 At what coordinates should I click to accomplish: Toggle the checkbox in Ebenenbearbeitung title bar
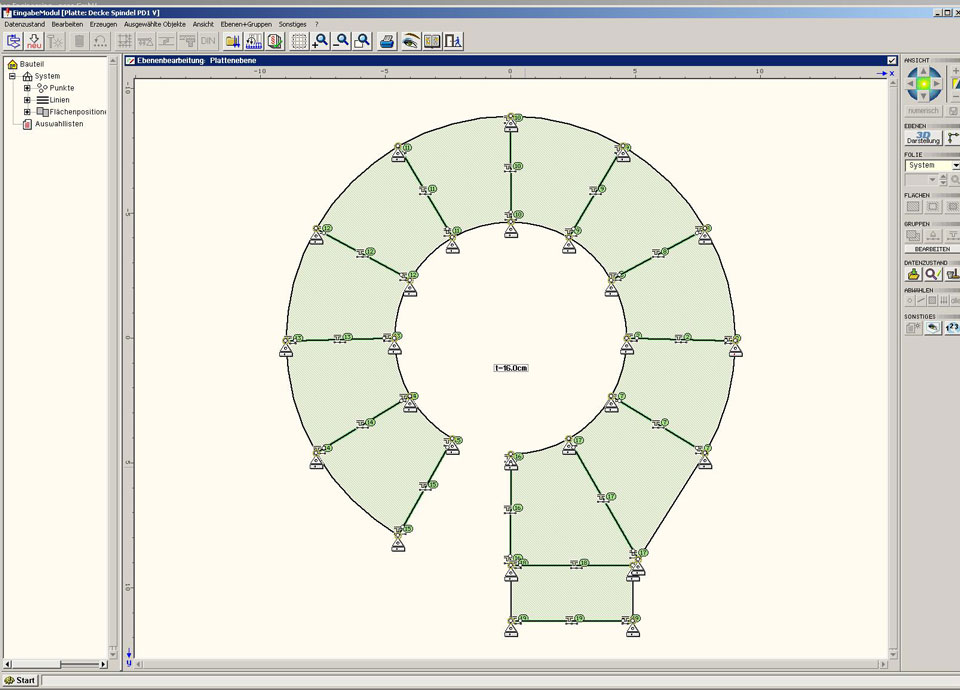coord(892,60)
